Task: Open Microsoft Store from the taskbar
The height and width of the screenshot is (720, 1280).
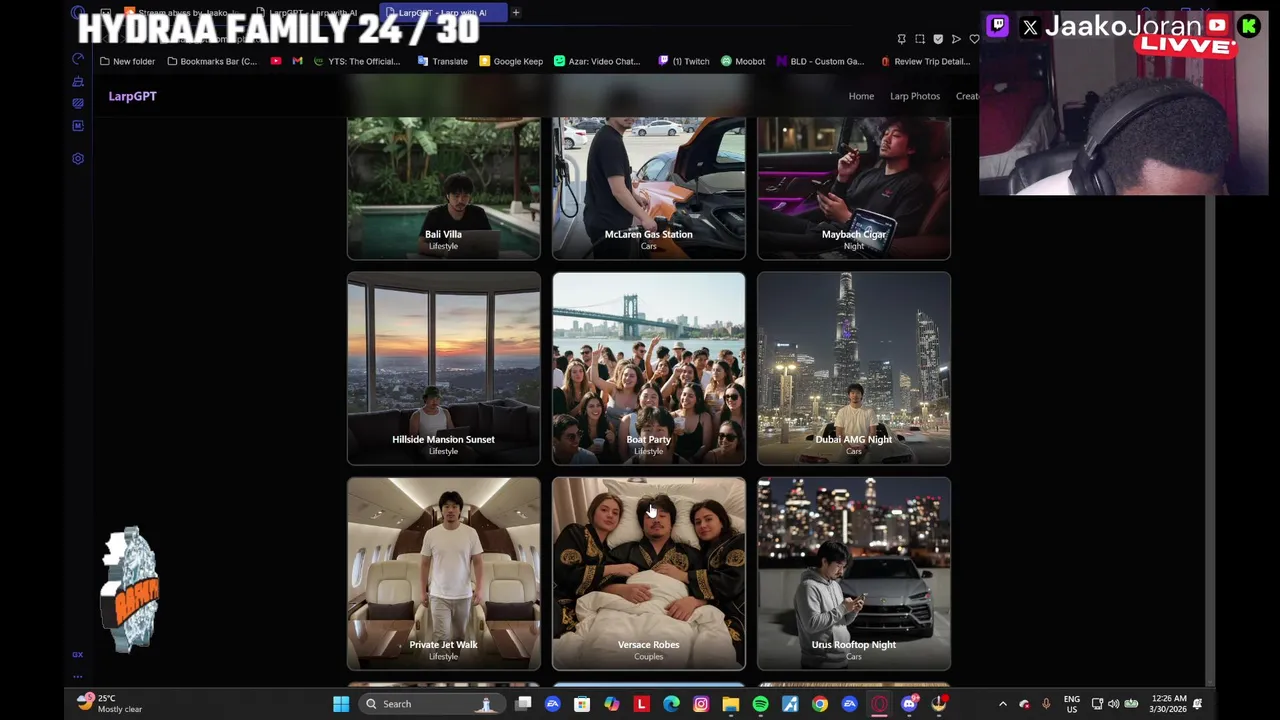Action: [x=582, y=704]
